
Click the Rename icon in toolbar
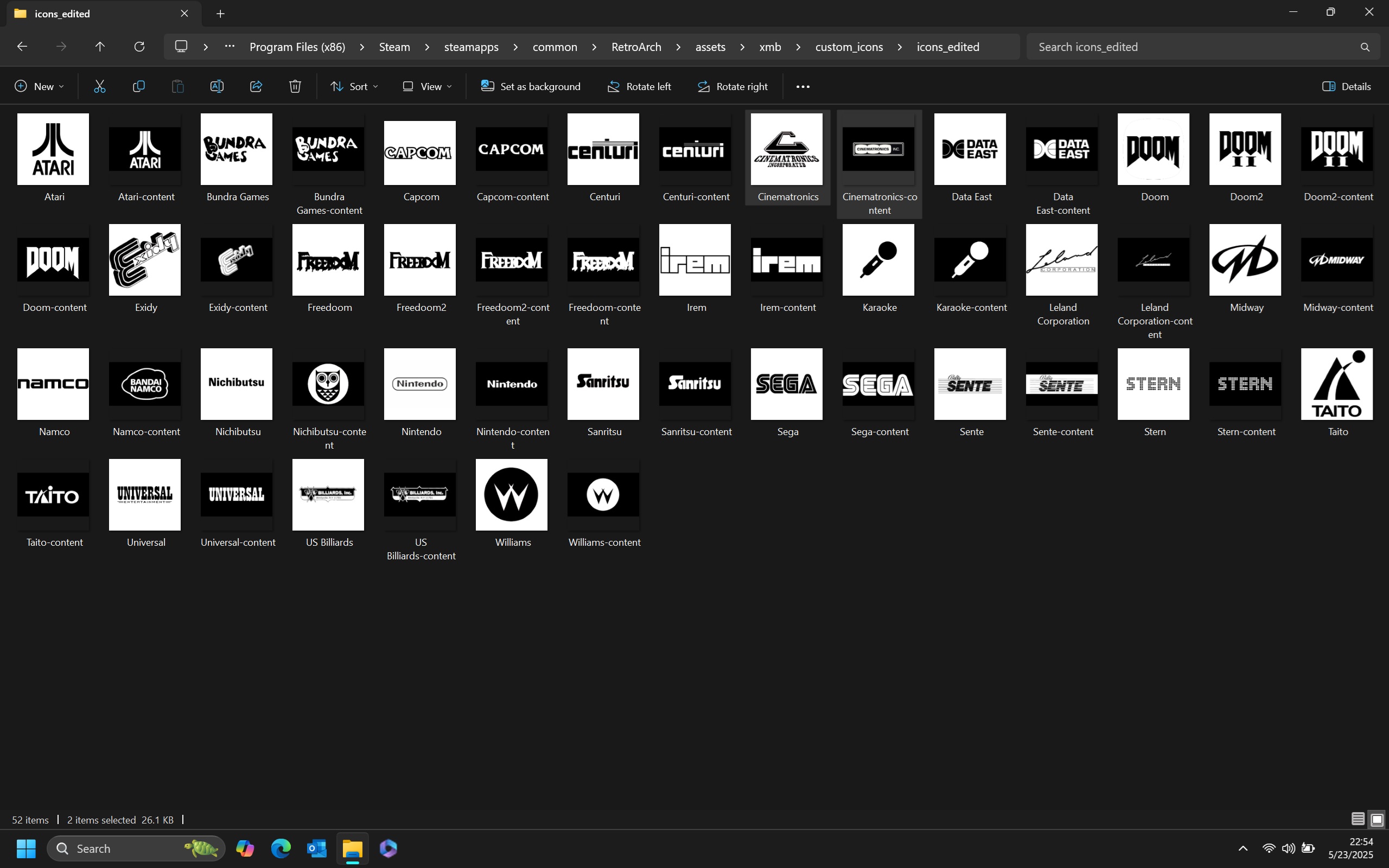click(x=217, y=87)
